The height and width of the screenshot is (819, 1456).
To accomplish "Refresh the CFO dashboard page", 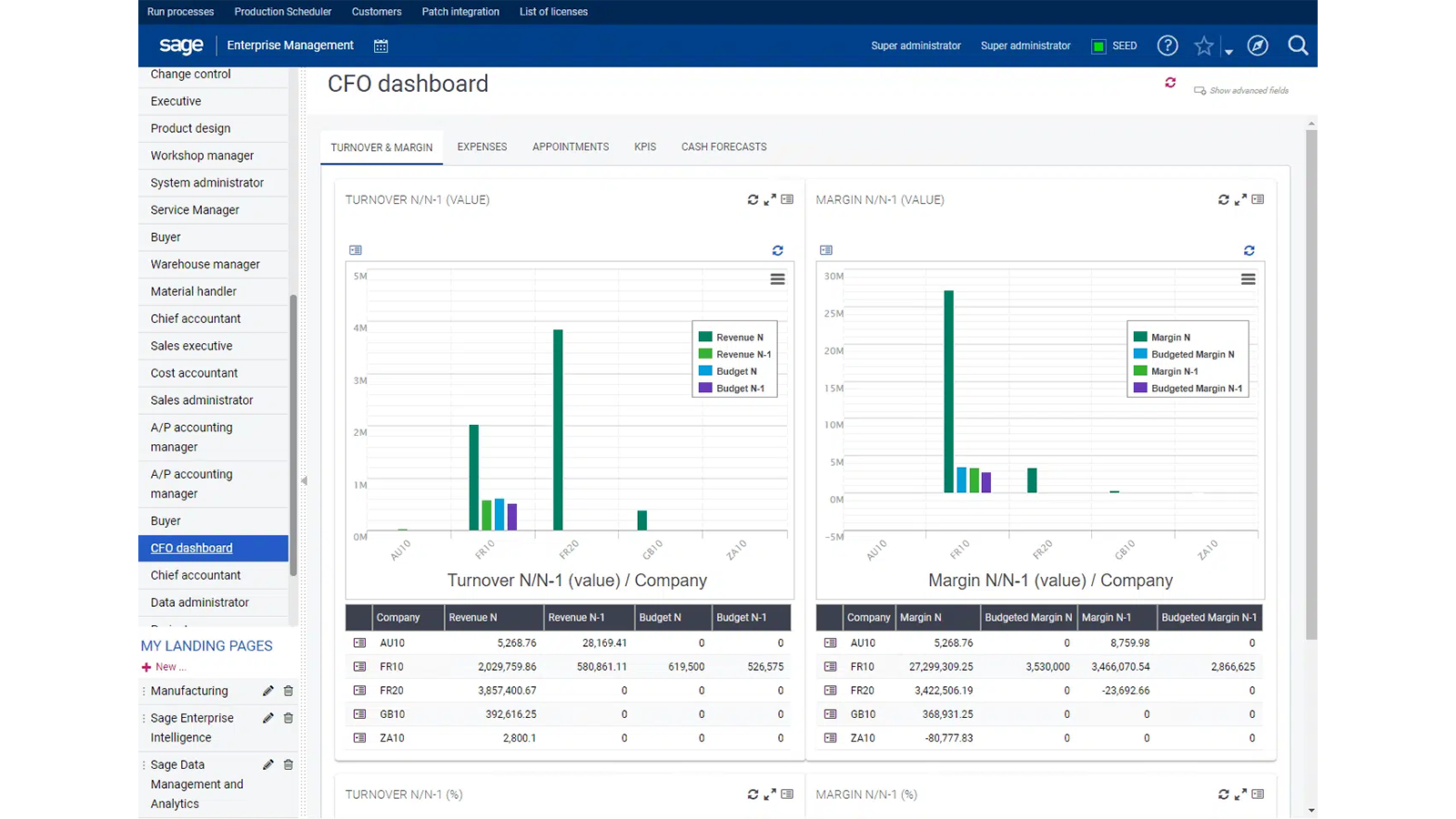I will [1170, 83].
